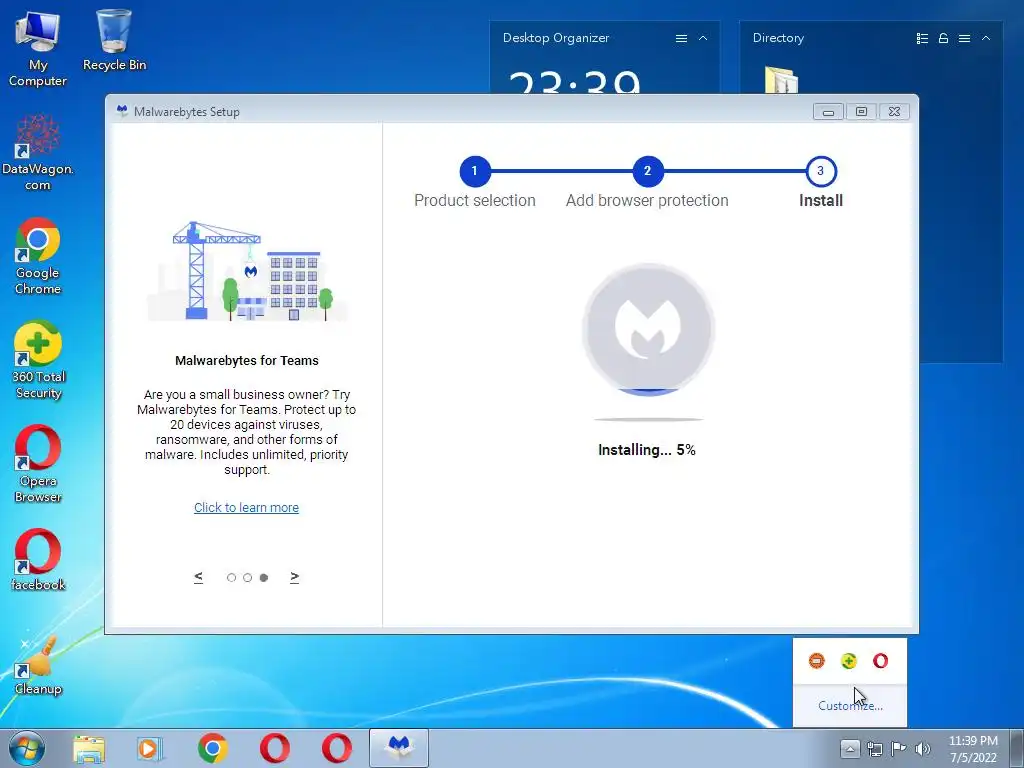Click step 1 Product selection circle
Image resolution: width=1024 pixels, height=768 pixels.
tap(475, 171)
